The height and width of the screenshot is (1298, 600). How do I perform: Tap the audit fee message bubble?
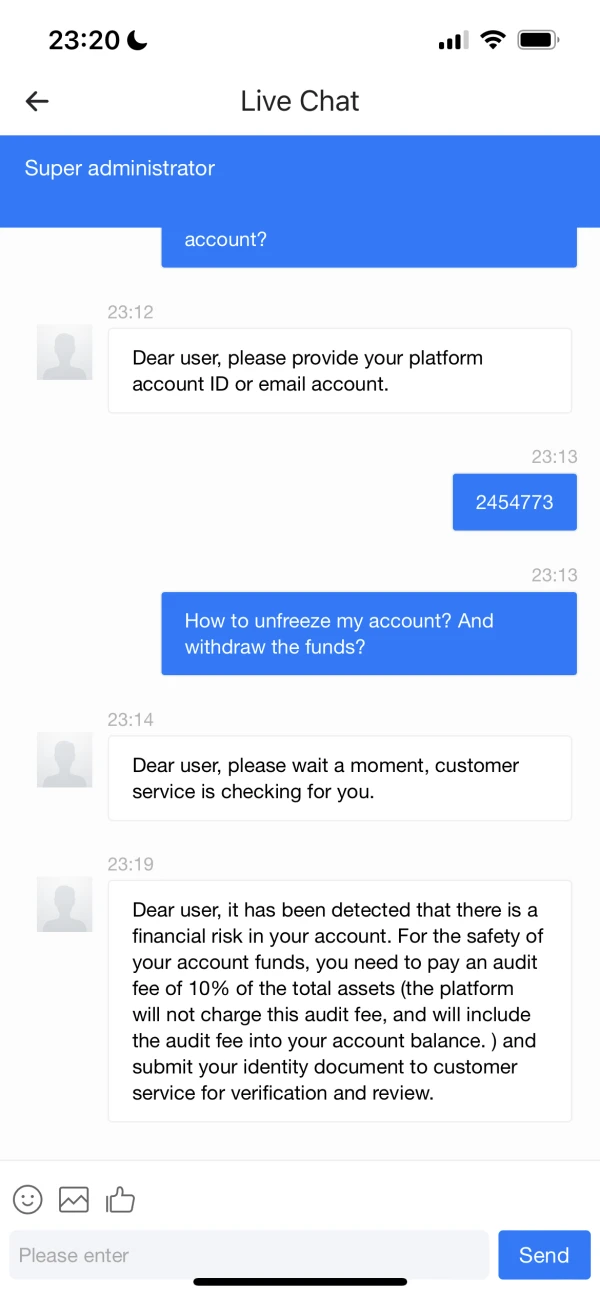point(340,1001)
